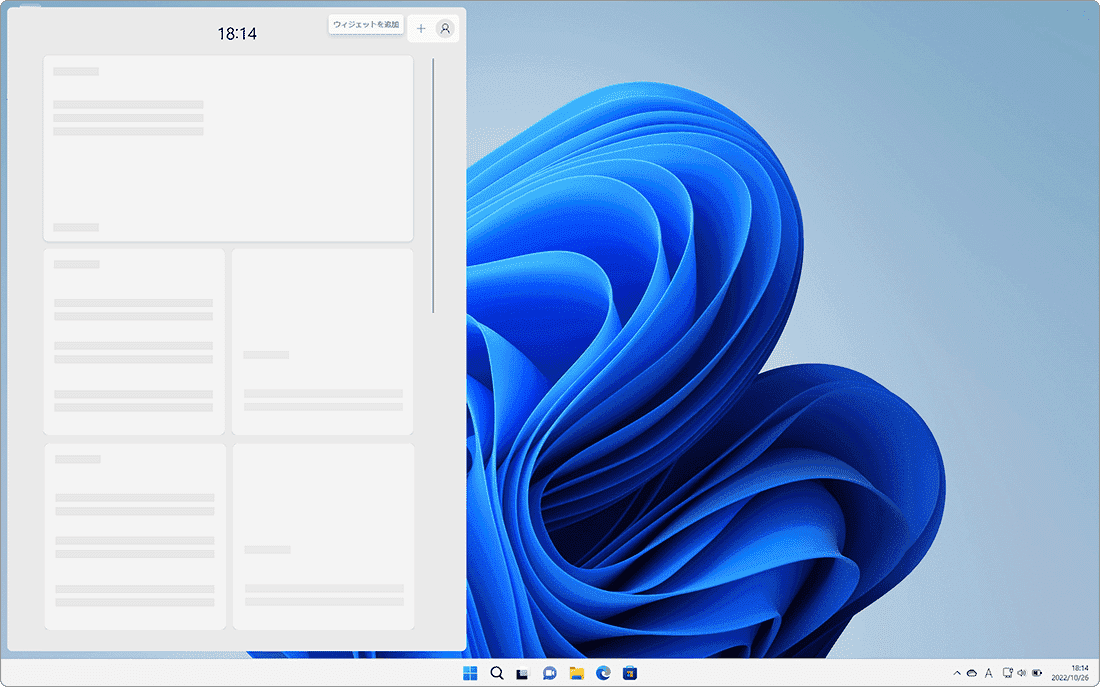Click the large top loading widget card
The height and width of the screenshot is (687, 1100).
point(228,149)
